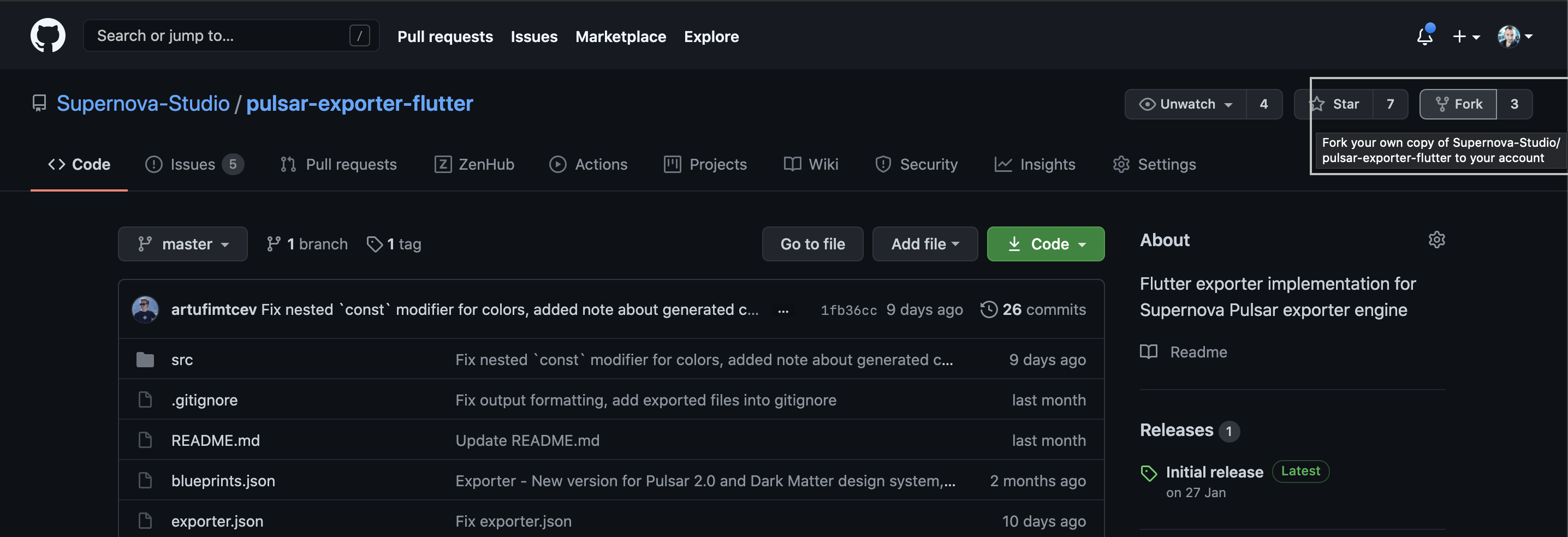Open the Add file dropdown
The width and height of the screenshot is (1568, 537).
(x=925, y=244)
